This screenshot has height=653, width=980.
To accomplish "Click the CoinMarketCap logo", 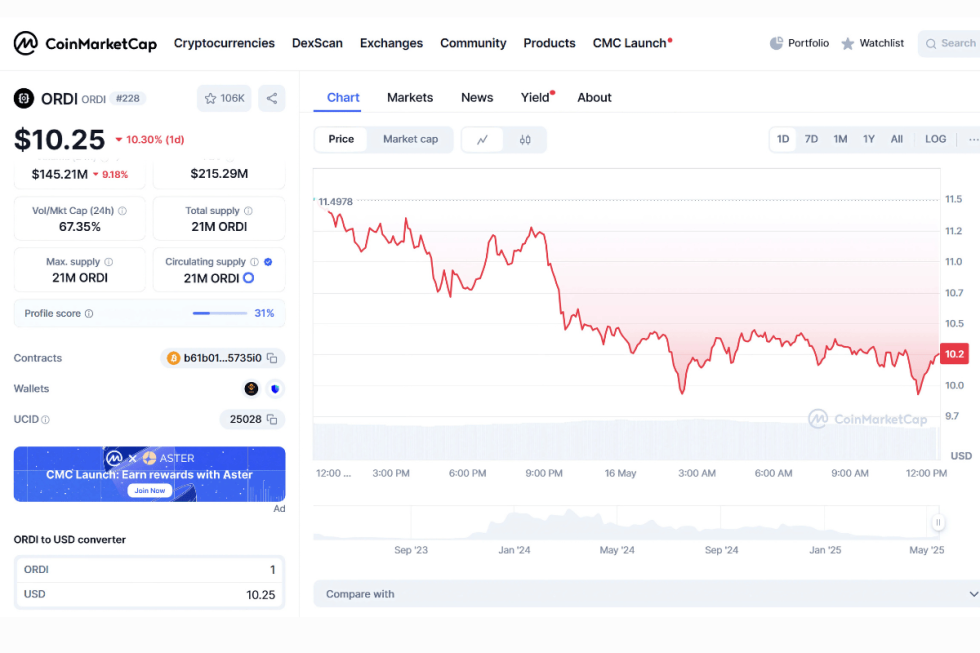I will coord(85,43).
